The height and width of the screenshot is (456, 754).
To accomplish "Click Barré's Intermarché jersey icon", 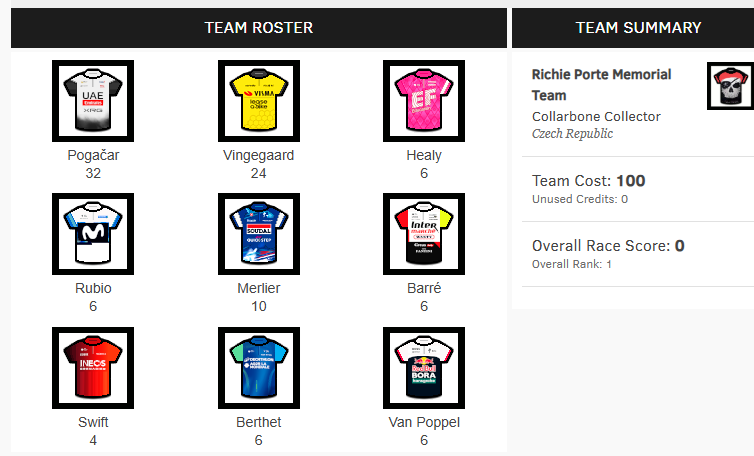I will [x=424, y=234].
